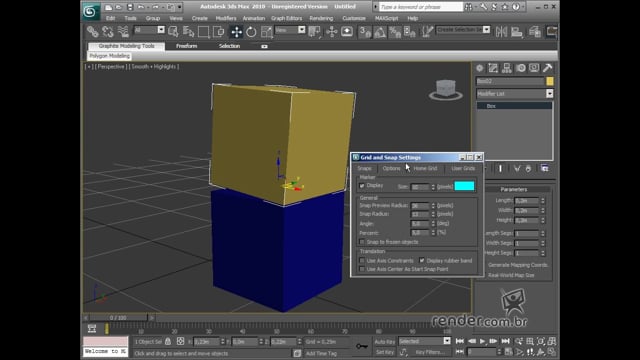Toggle Window/Crossing selection mode

click(x=219, y=31)
